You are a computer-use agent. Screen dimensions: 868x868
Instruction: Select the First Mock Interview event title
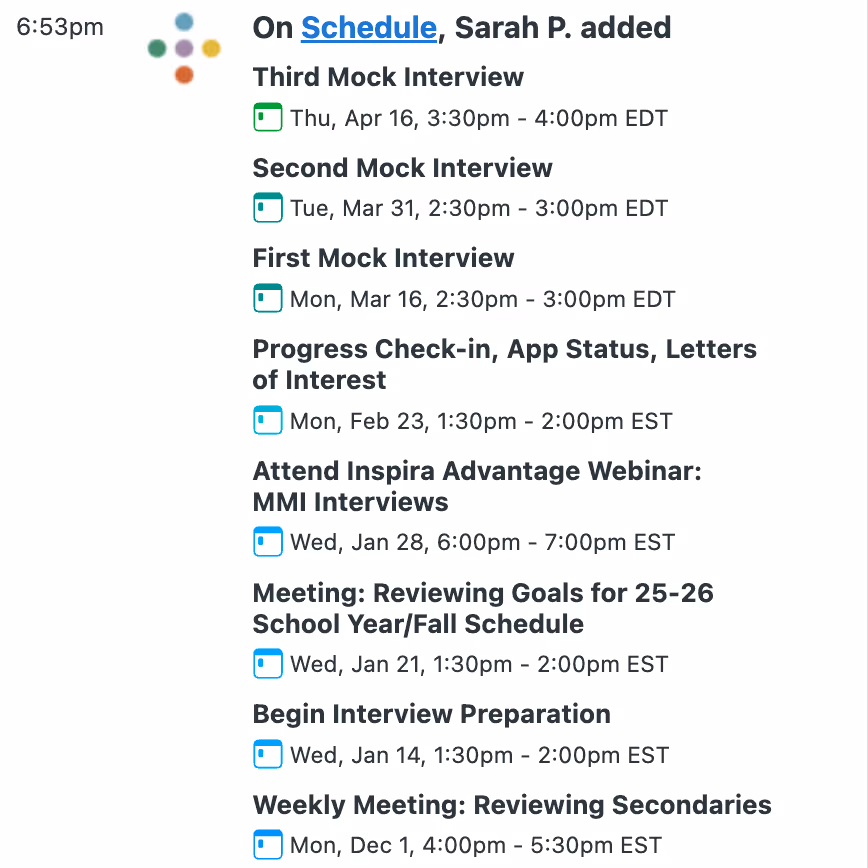point(383,258)
